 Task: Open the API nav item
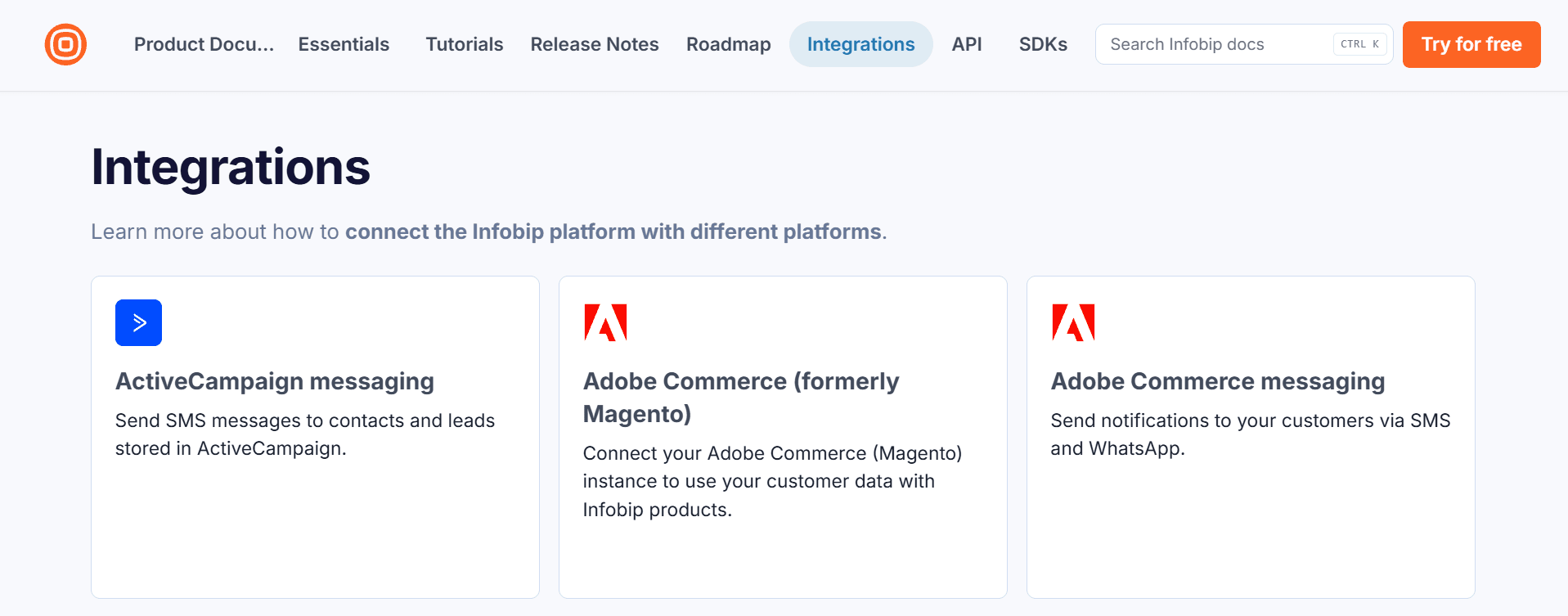967,44
